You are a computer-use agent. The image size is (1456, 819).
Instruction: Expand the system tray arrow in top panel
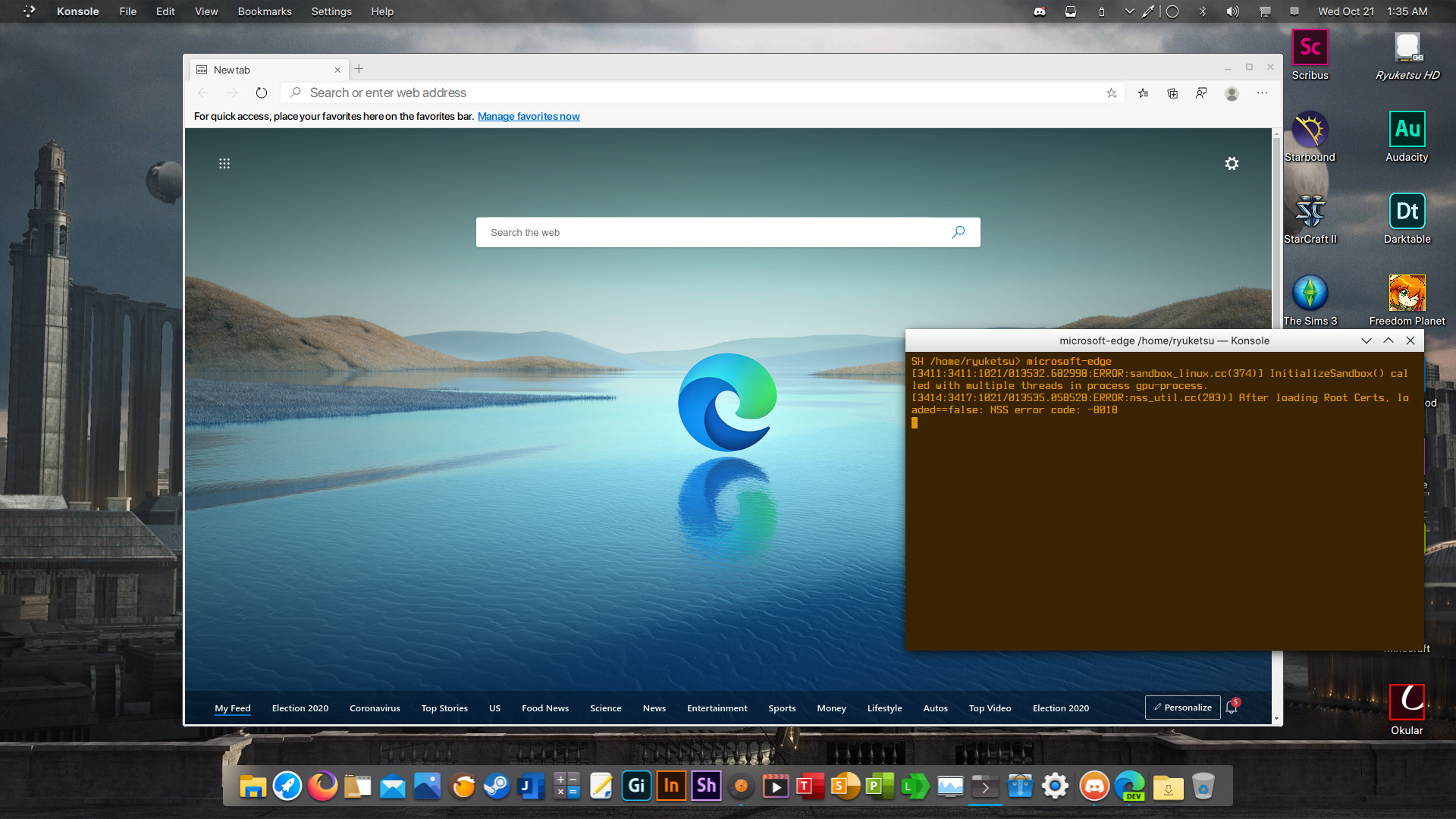[x=1129, y=11]
